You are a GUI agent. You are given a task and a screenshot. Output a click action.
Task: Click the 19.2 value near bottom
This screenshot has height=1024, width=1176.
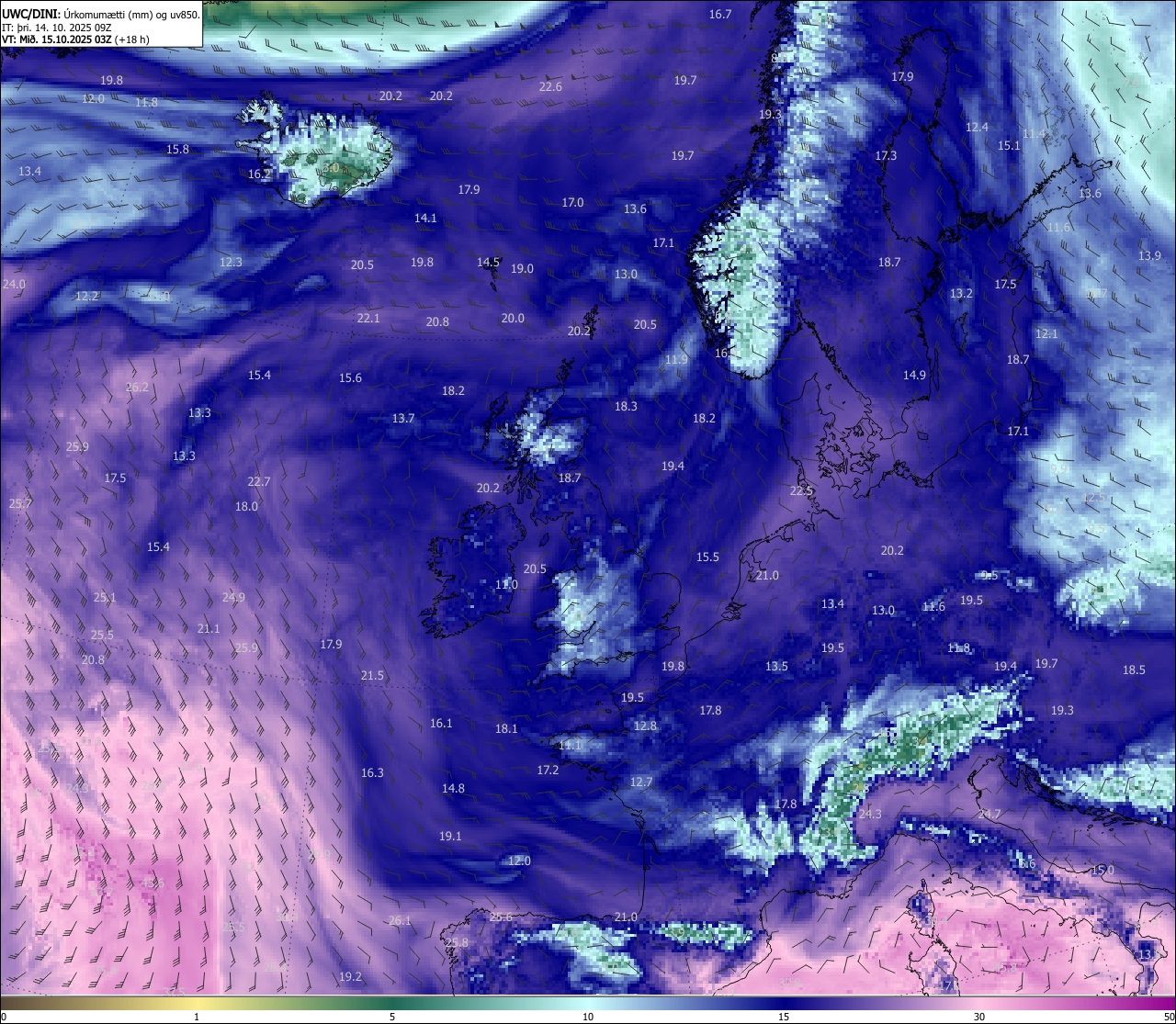(350, 977)
